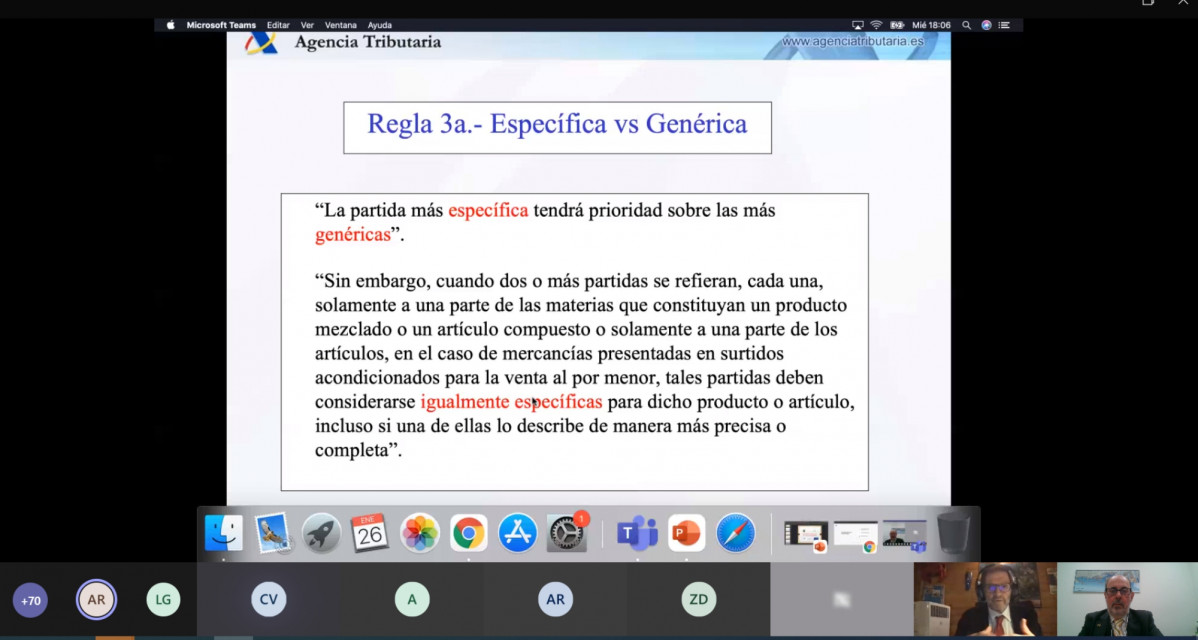The image size is (1198, 640).
Task: Open System Preferences showing the update badge
Action: [567, 533]
